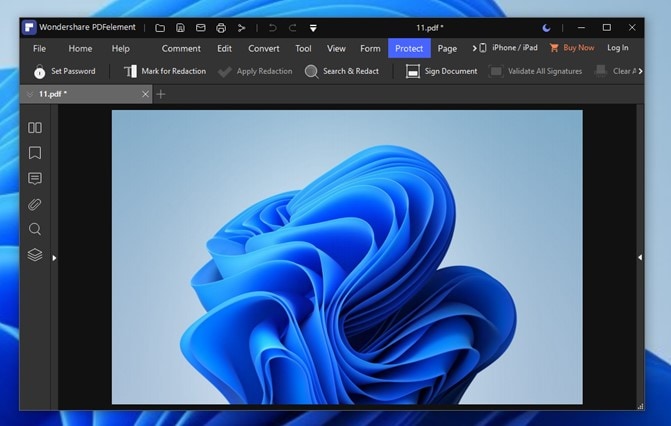
Task: Open the File menu
Action: 39,48
